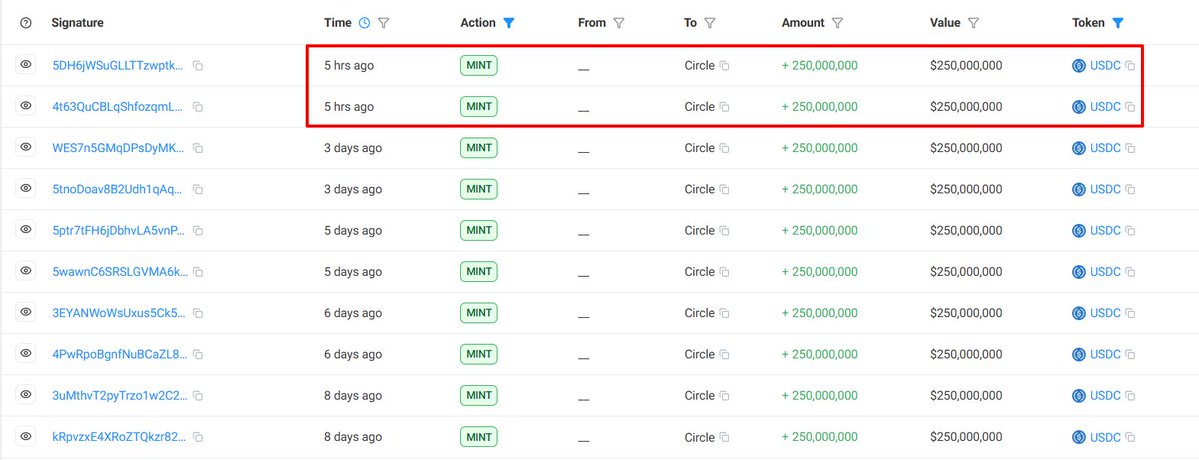The height and width of the screenshot is (460, 1199).
Task: Click the help question mark icon in header
Action: pos(26,23)
